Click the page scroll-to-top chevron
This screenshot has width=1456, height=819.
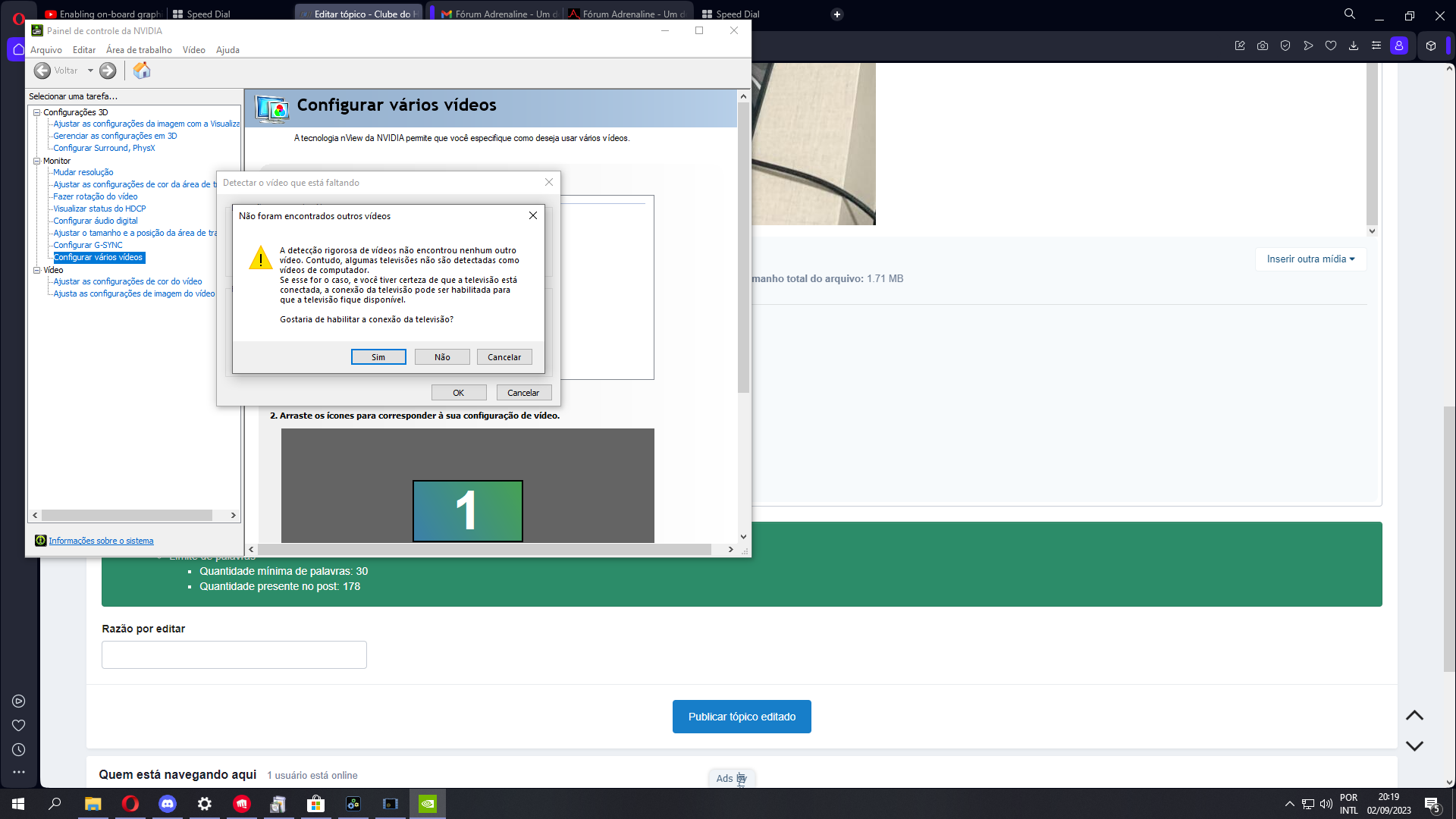coord(1414,716)
